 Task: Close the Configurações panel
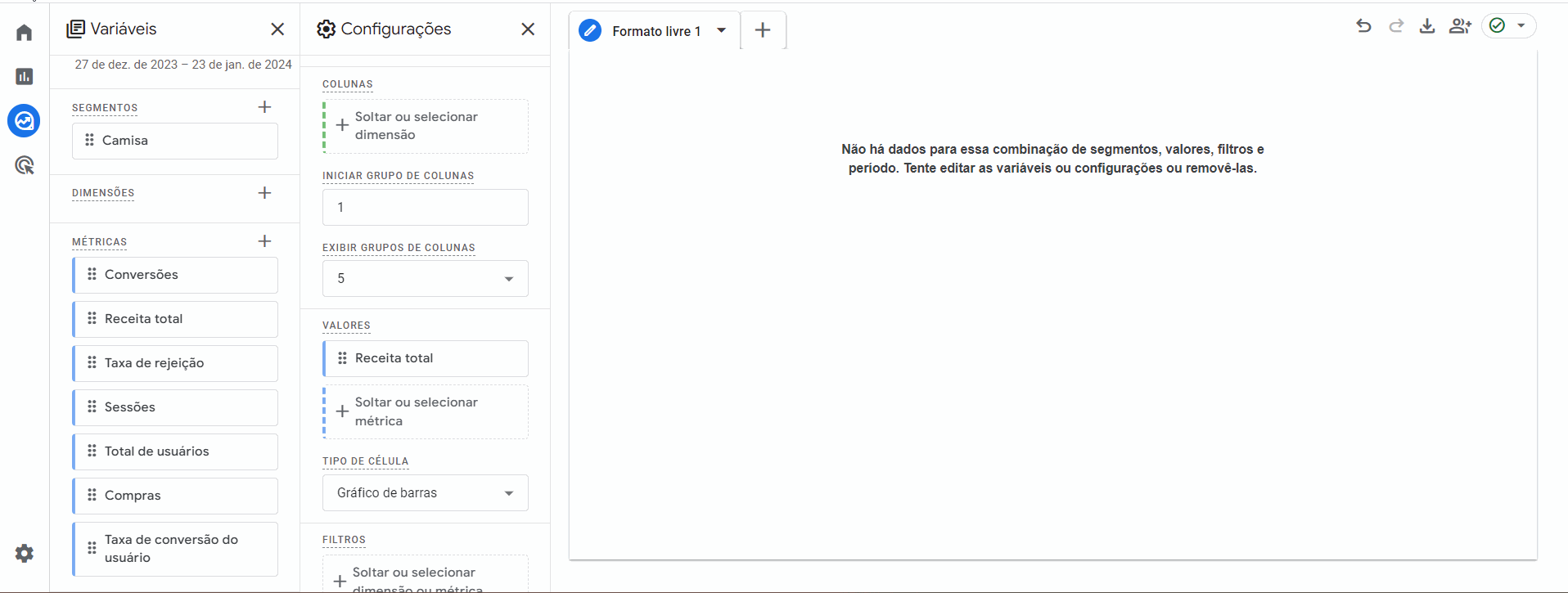coord(528,29)
